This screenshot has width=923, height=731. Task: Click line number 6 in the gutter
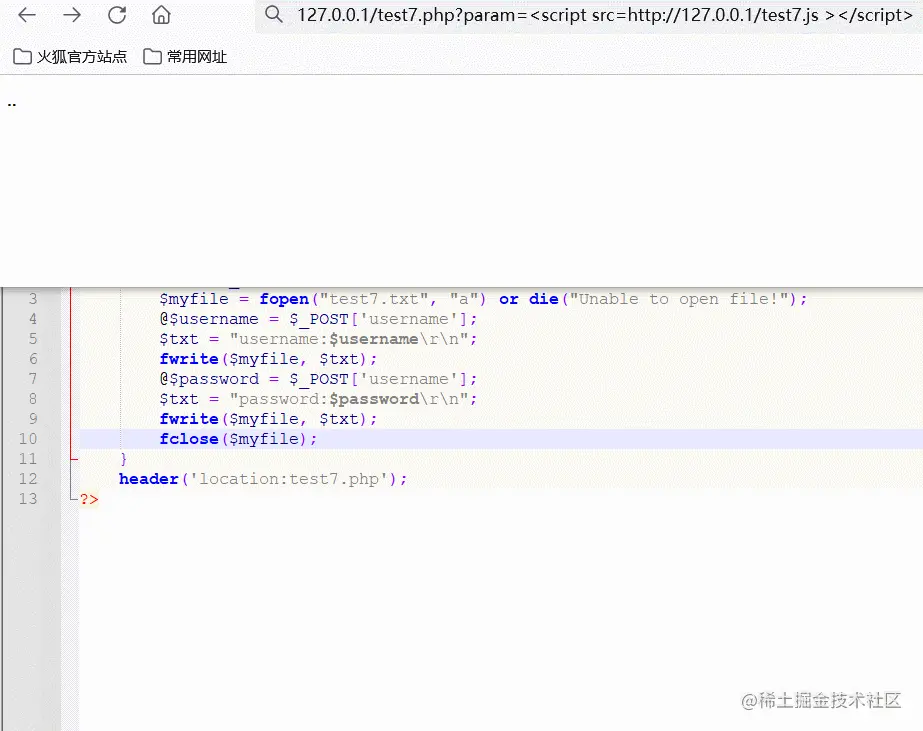pyautogui.click(x=33, y=359)
